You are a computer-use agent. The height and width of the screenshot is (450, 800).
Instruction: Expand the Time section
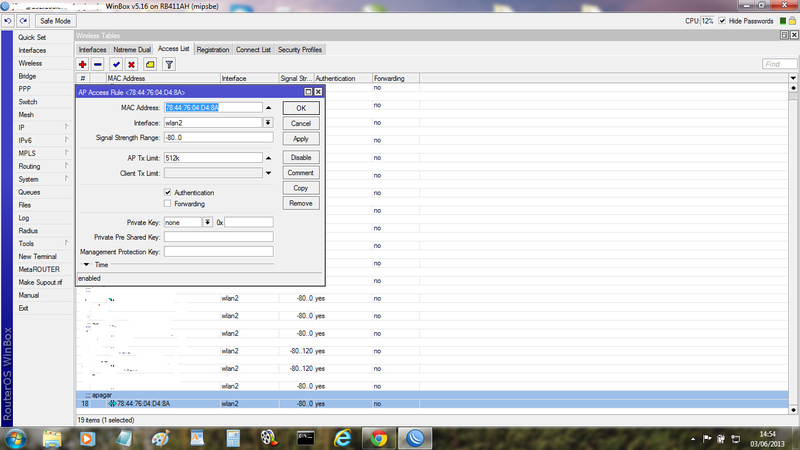(87, 264)
